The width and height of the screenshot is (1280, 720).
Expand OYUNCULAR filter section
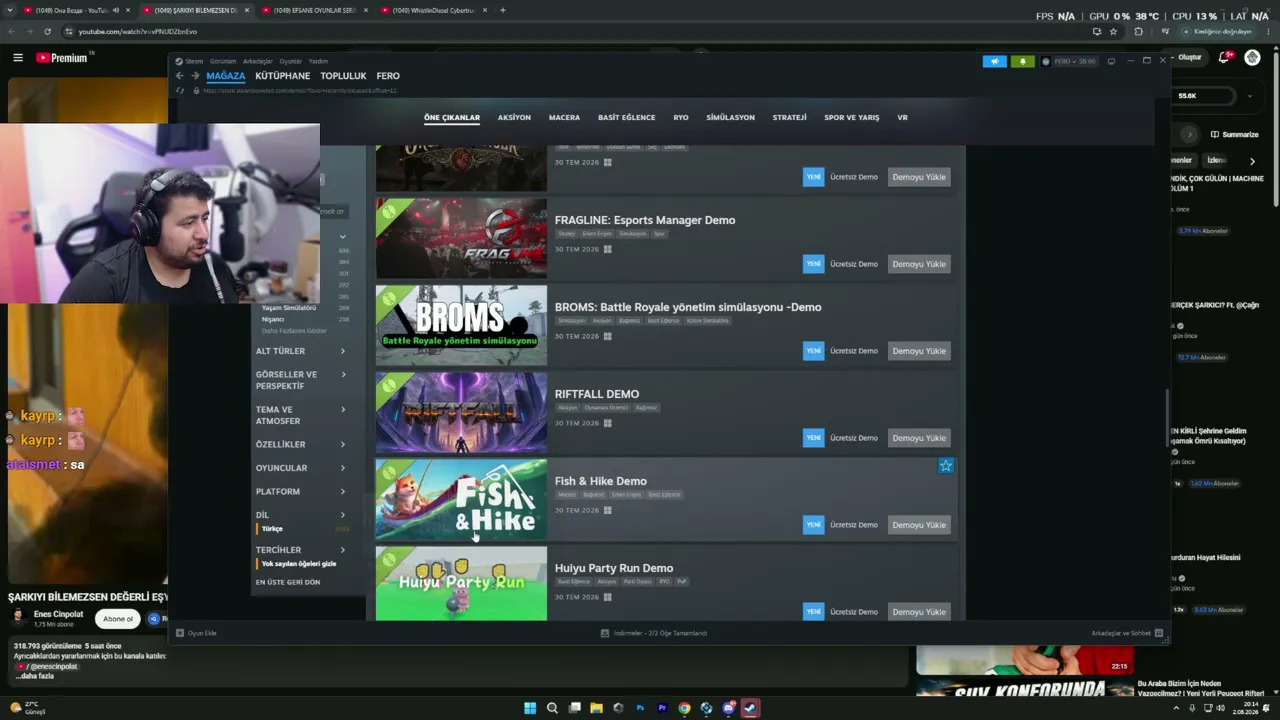[x=300, y=468]
